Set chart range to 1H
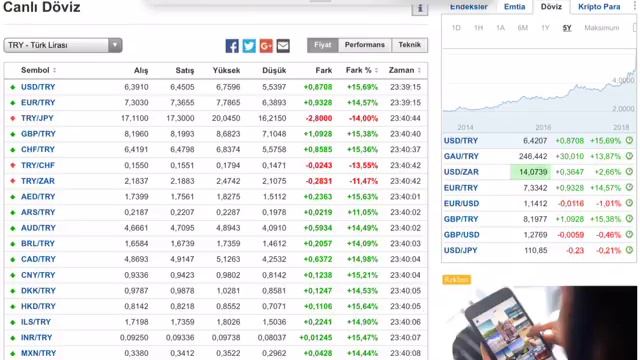This screenshot has width=640, height=360. pos(478,28)
